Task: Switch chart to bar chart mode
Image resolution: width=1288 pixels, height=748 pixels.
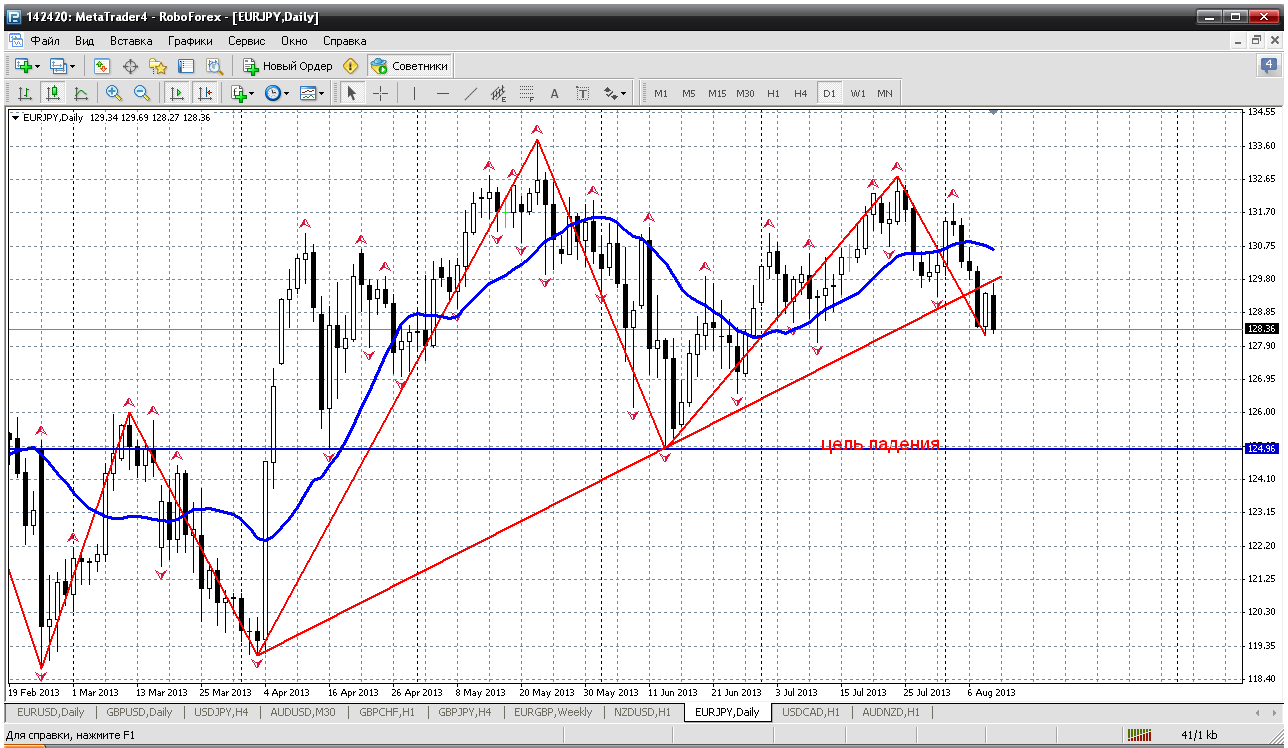Action: coord(24,93)
